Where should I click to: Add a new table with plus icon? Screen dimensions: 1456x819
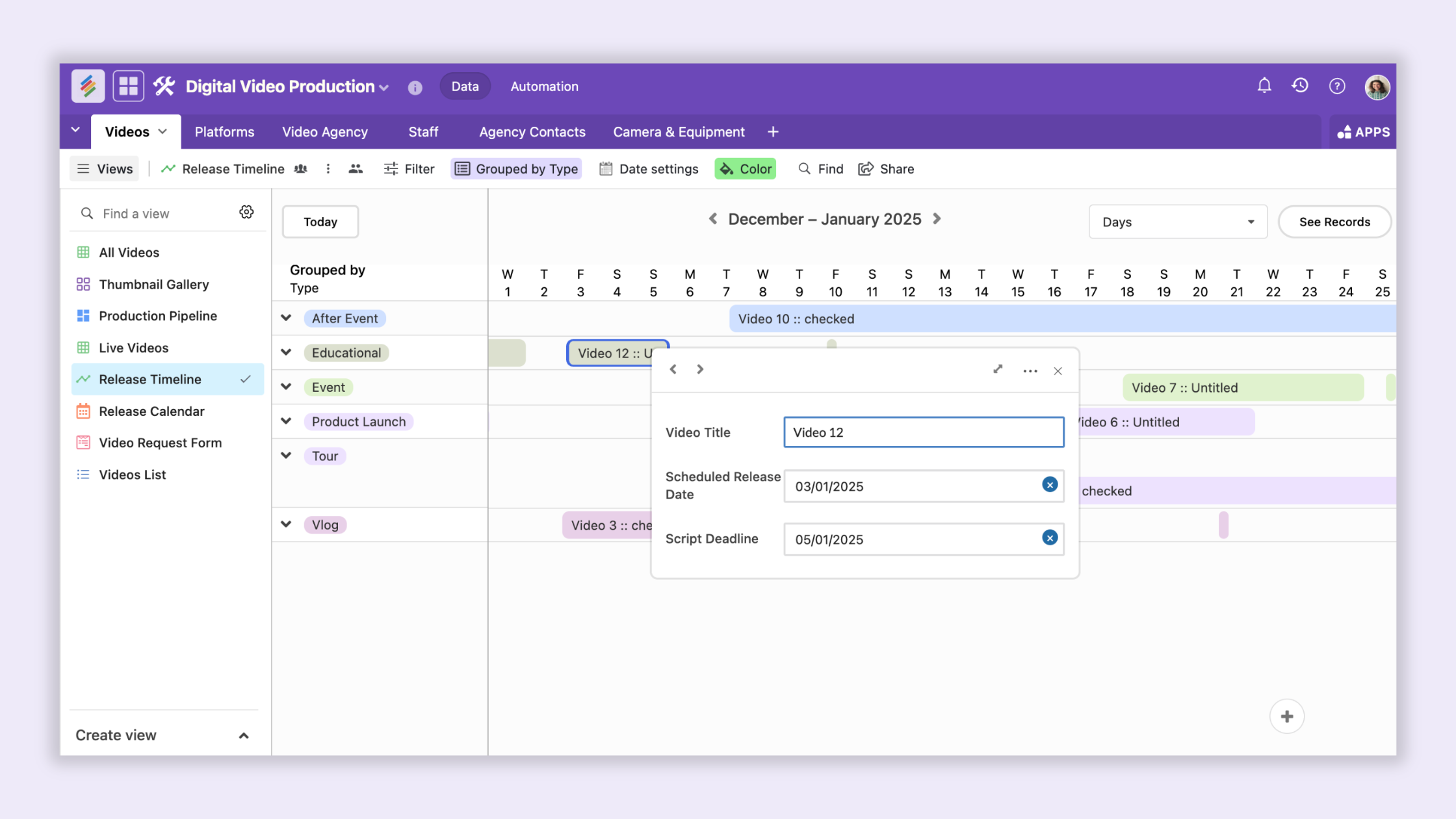tap(773, 132)
